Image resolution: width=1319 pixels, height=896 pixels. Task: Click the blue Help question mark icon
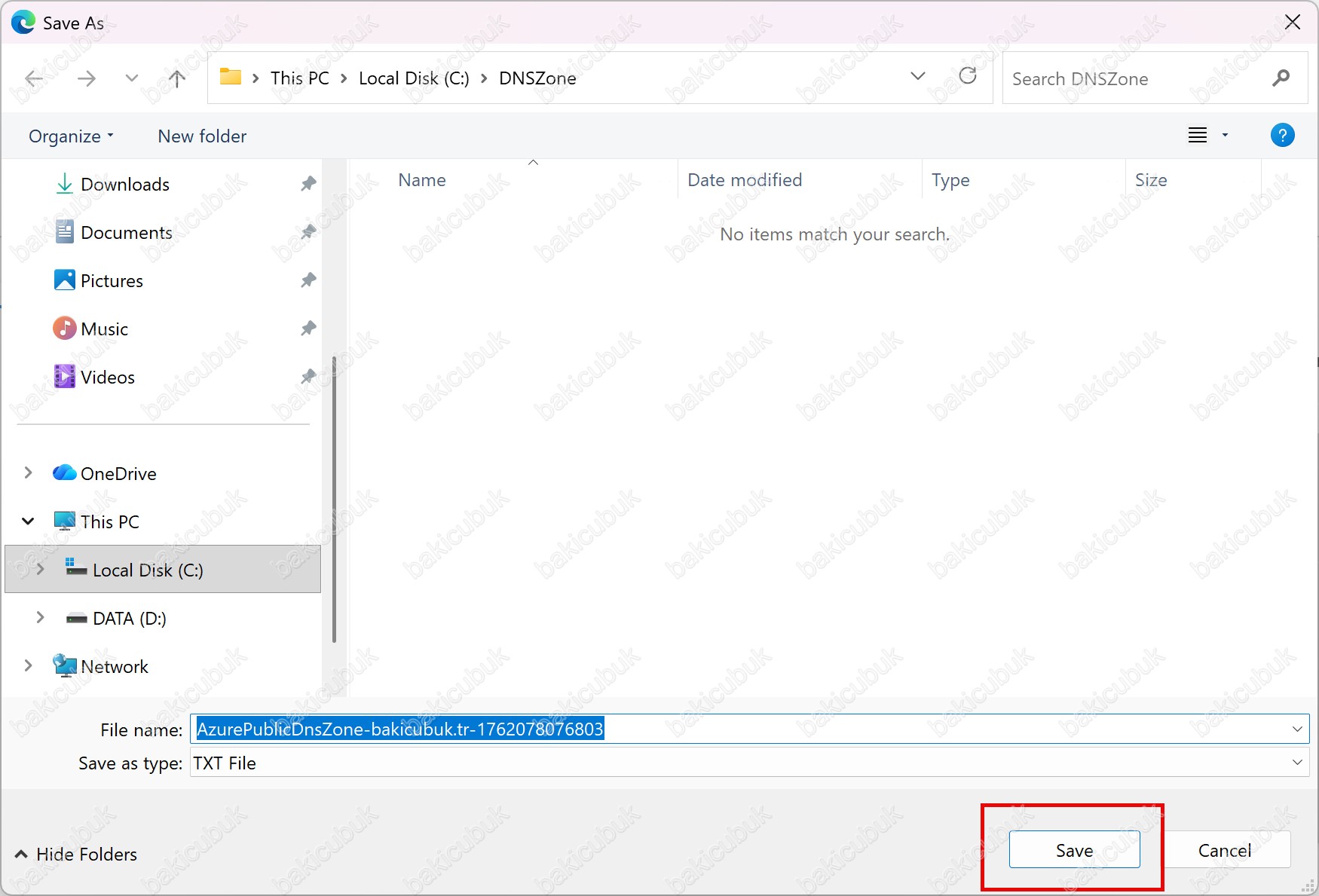click(1282, 136)
